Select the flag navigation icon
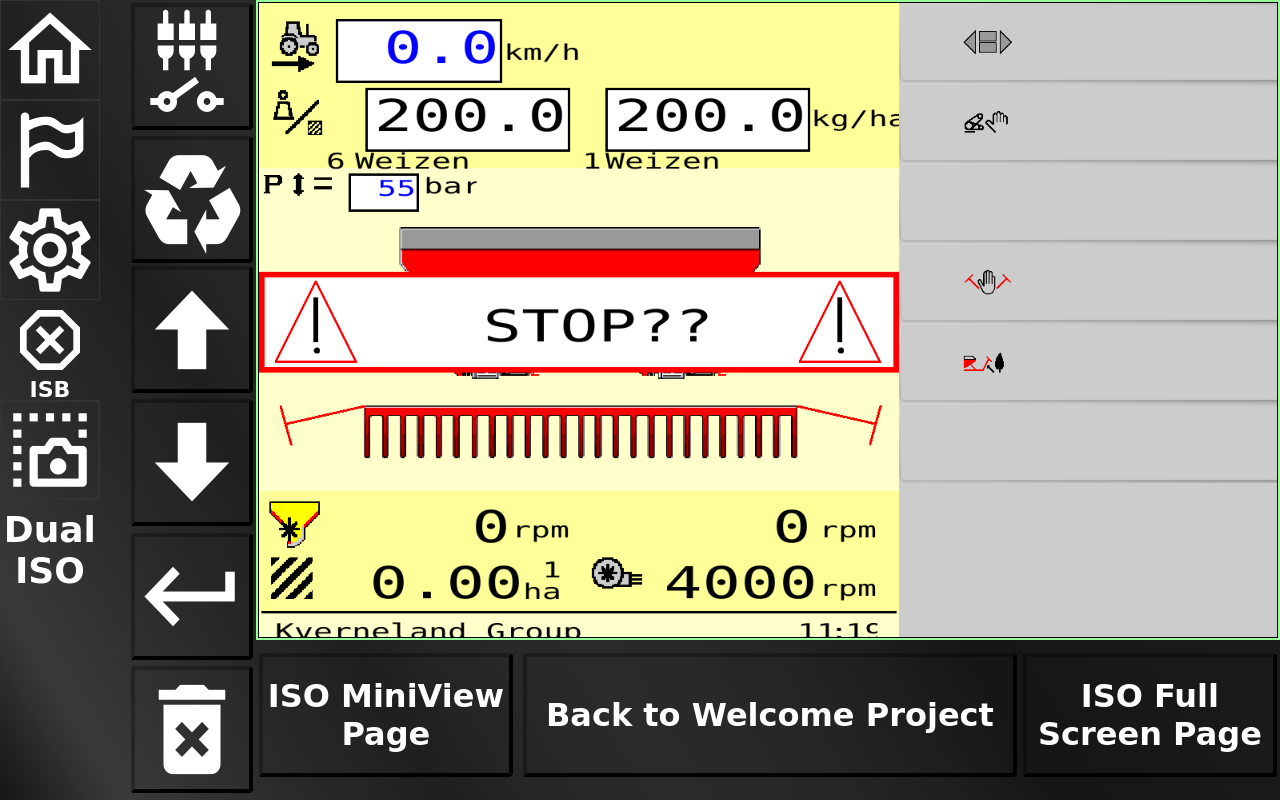The height and width of the screenshot is (800, 1280). tap(50, 150)
